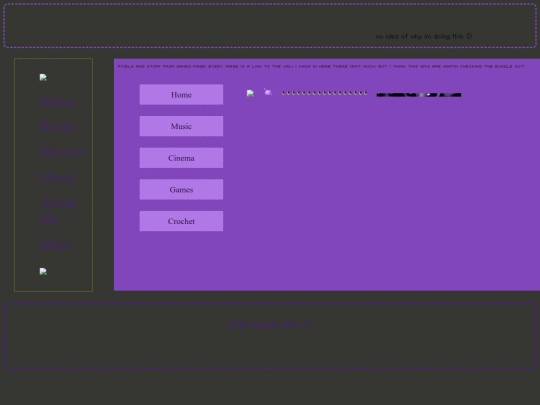Click the broken image below the More link
540x405 pixels.
pos(43,272)
